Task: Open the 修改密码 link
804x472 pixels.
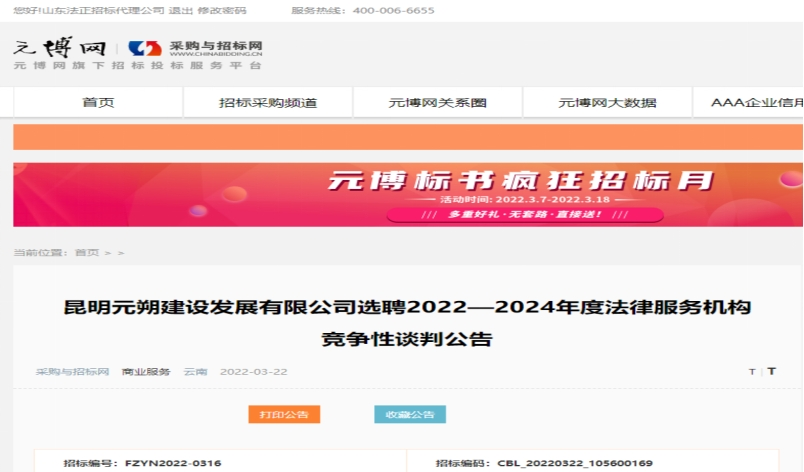Action: 224,10
